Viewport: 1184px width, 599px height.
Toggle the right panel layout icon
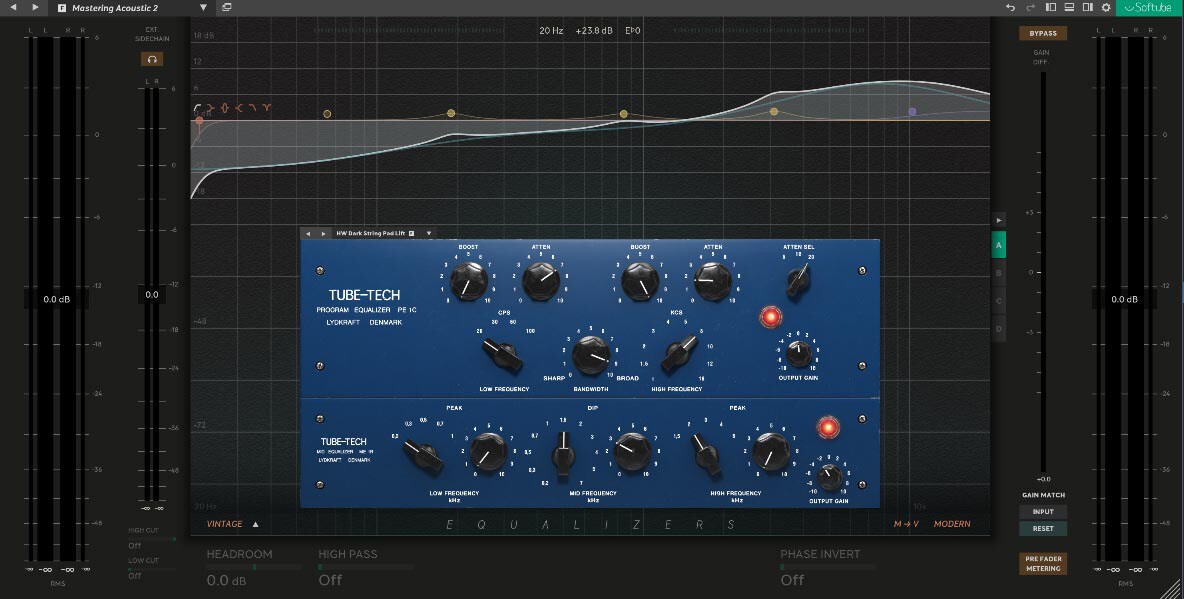pos(1087,8)
